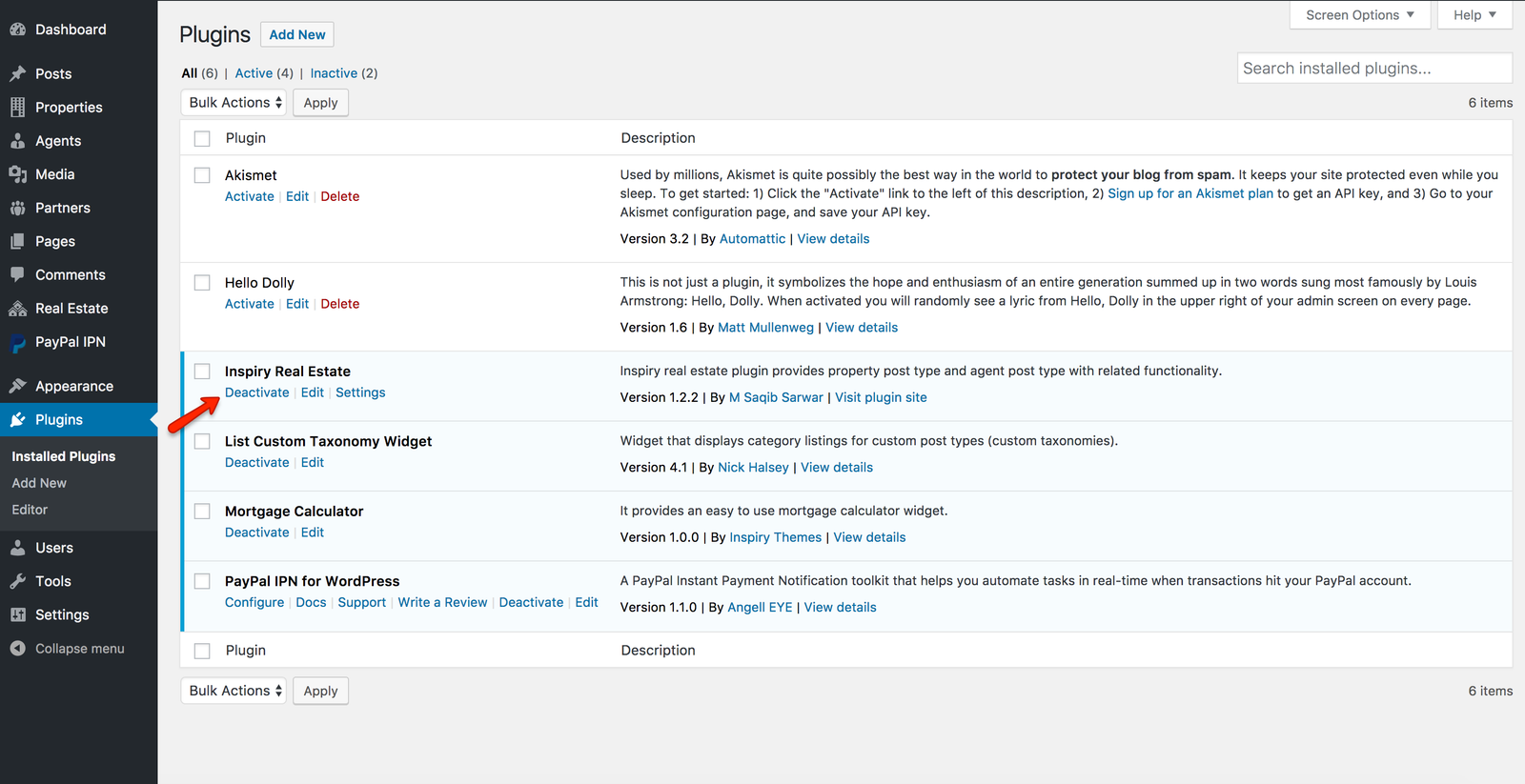Click the top Apply button
This screenshot has width=1525, height=784.
click(320, 103)
